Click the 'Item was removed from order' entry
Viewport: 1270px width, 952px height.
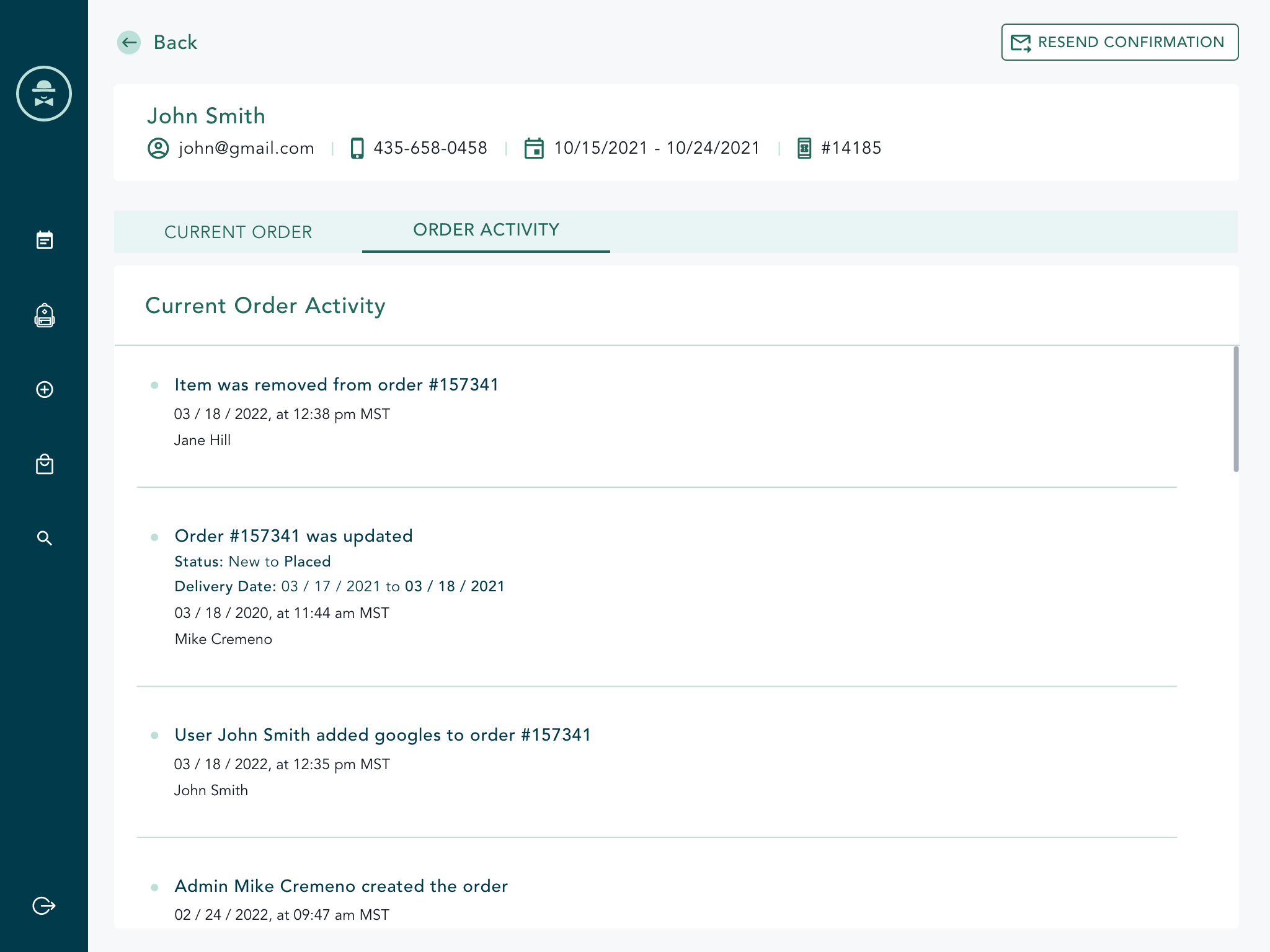[337, 385]
